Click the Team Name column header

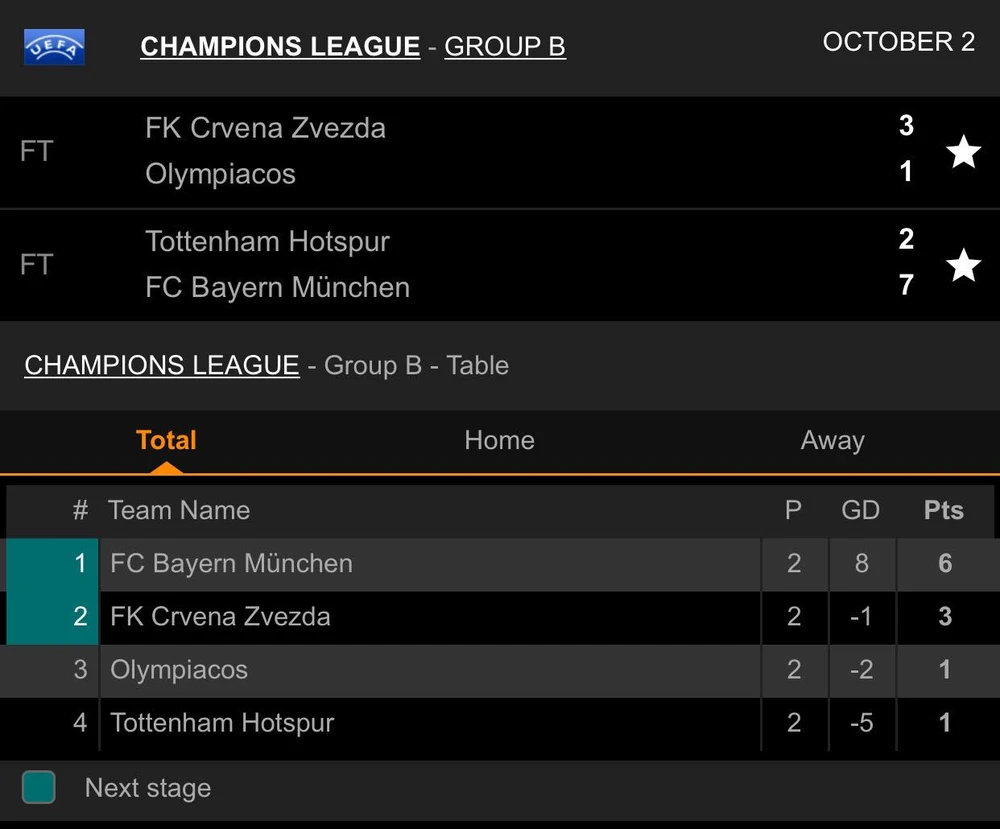(179, 511)
